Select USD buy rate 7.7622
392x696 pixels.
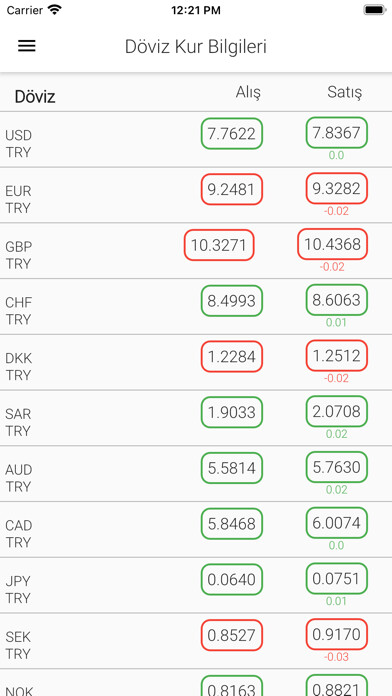point(232,134)
